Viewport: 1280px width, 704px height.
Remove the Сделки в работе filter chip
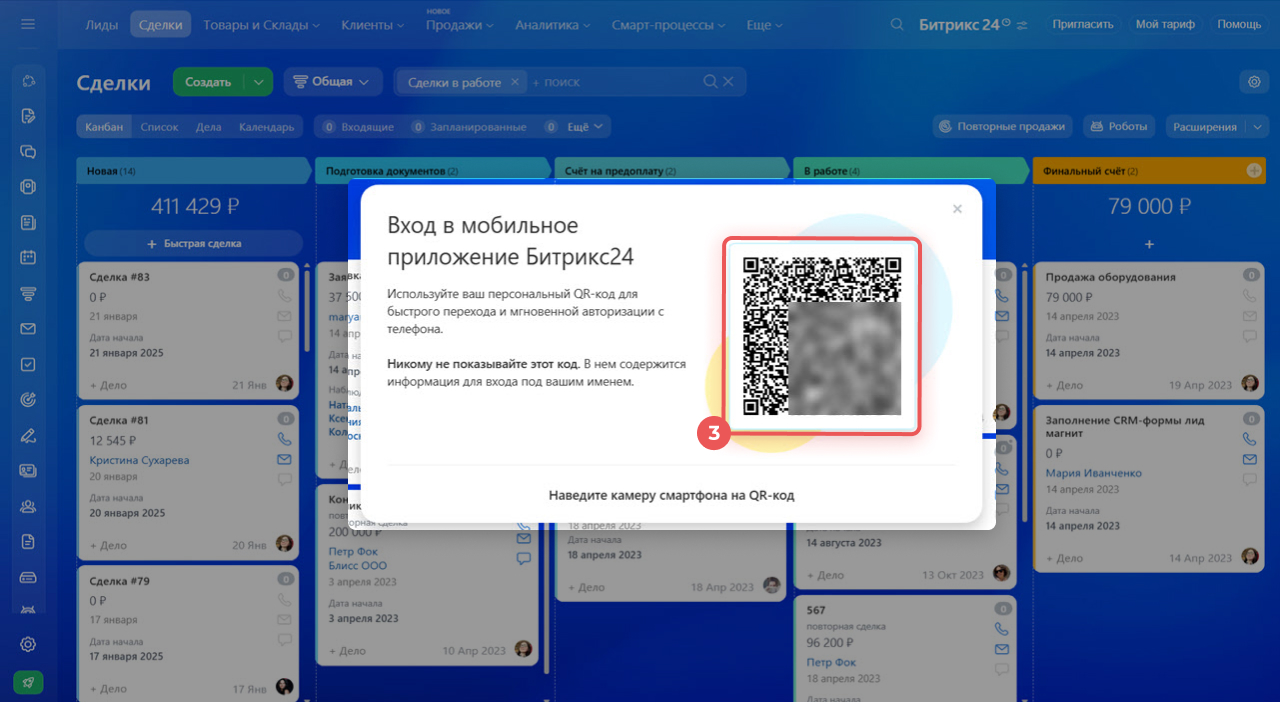click(514, 82)
